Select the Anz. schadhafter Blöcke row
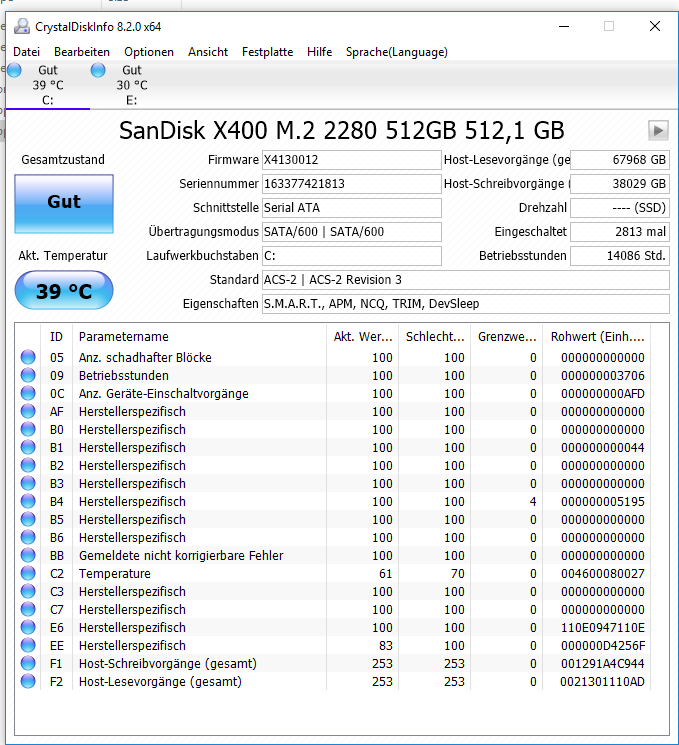 click(333, 357)
